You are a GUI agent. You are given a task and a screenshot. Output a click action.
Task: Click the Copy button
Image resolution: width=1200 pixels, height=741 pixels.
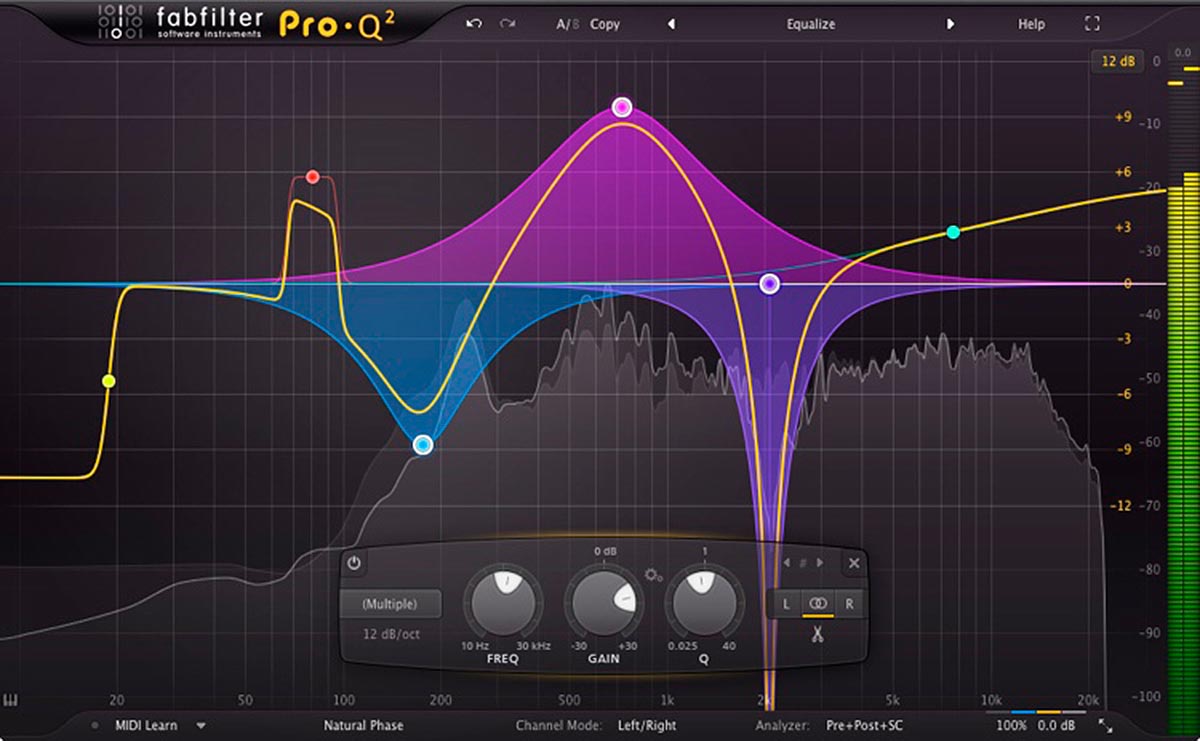605,24
